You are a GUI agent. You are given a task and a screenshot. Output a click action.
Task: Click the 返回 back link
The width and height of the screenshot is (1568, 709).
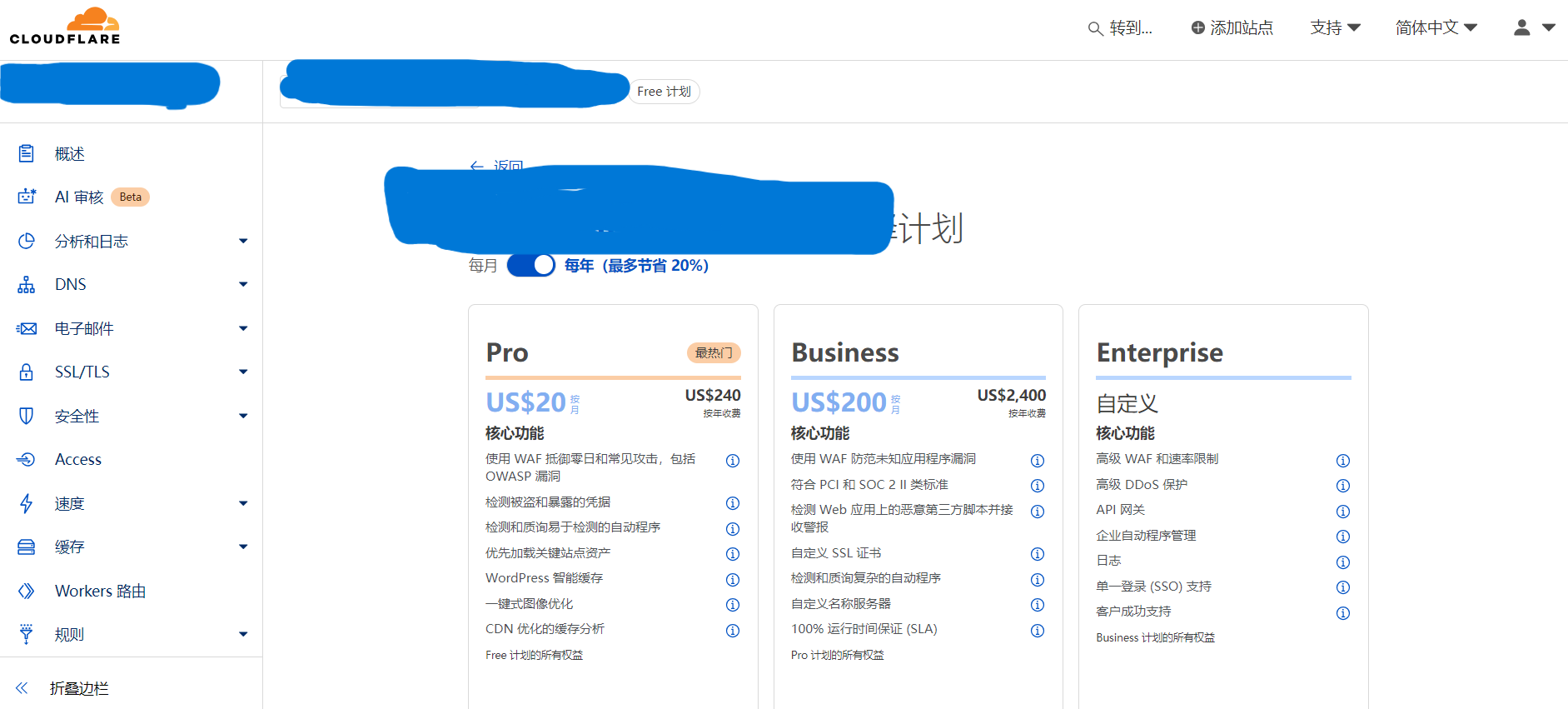[496, 166]
